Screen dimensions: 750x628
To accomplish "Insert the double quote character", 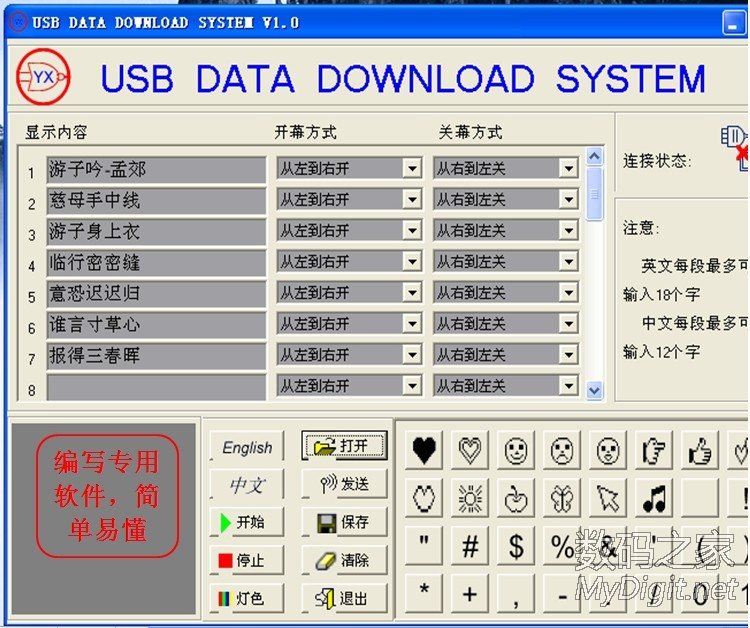I will click(x=424, y=546).
